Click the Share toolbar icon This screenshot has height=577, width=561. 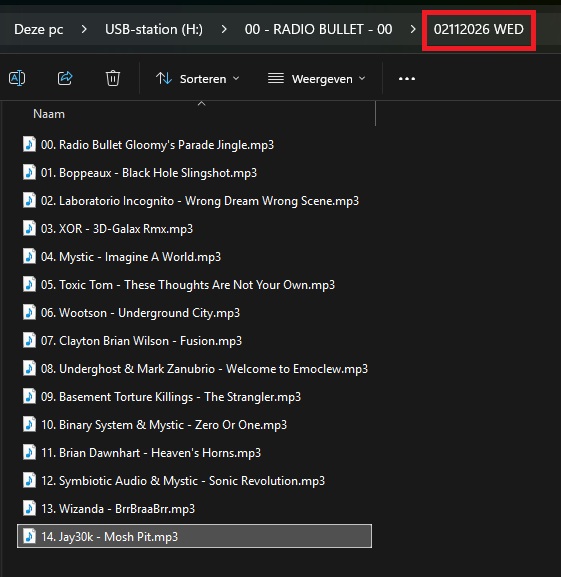pos(65,78)
